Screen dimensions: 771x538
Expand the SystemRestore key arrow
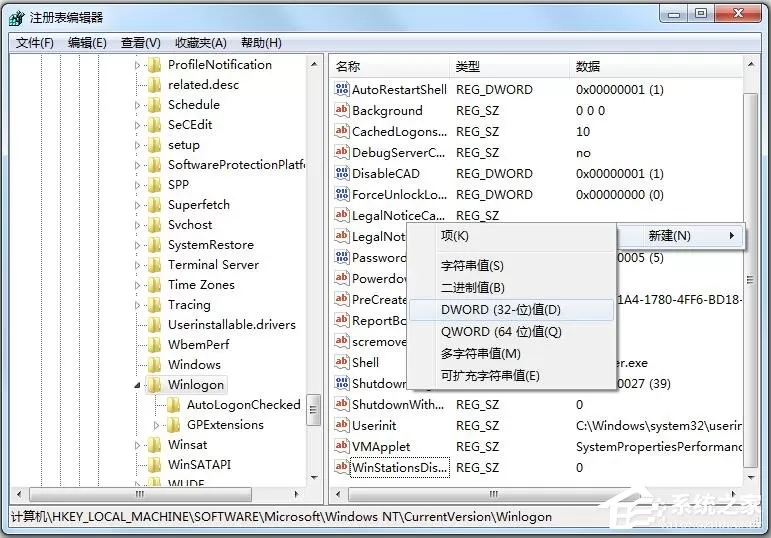138,245
